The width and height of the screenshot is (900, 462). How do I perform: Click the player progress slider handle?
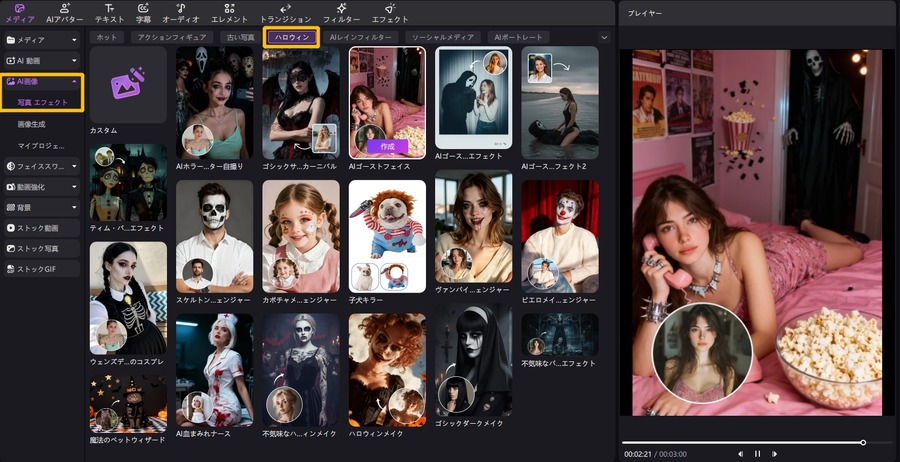click(x=863, y=442)
